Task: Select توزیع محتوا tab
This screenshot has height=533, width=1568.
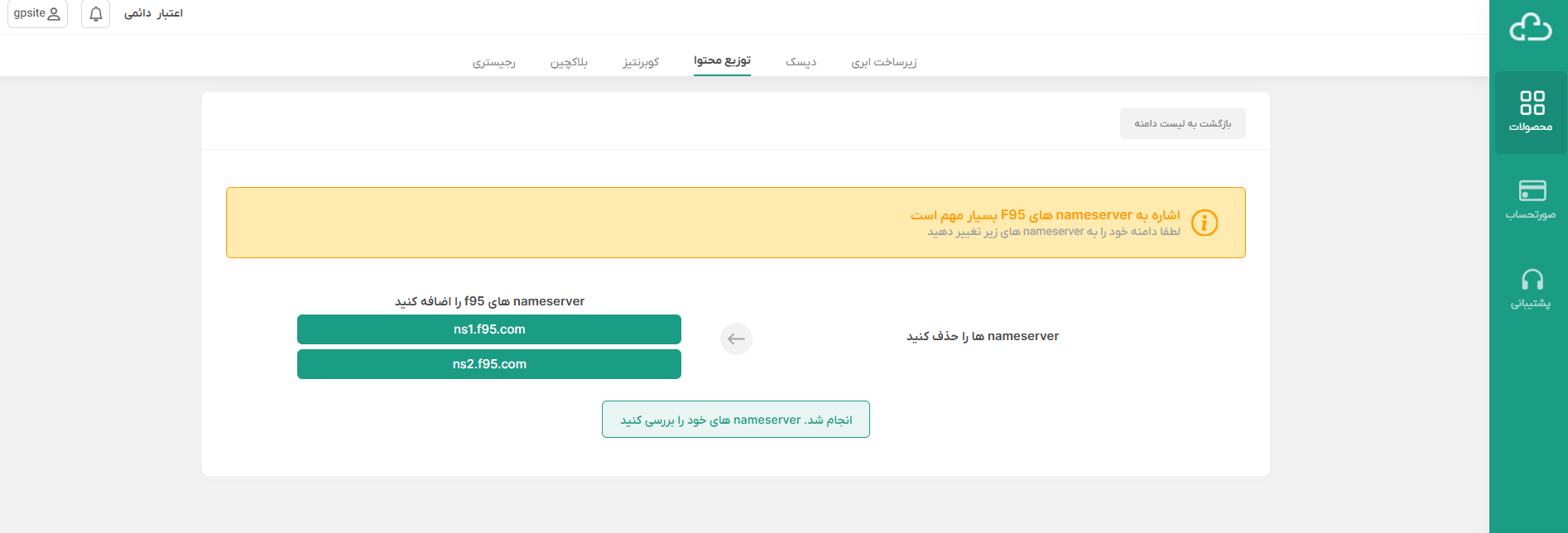Action: (x=722, y=60)
